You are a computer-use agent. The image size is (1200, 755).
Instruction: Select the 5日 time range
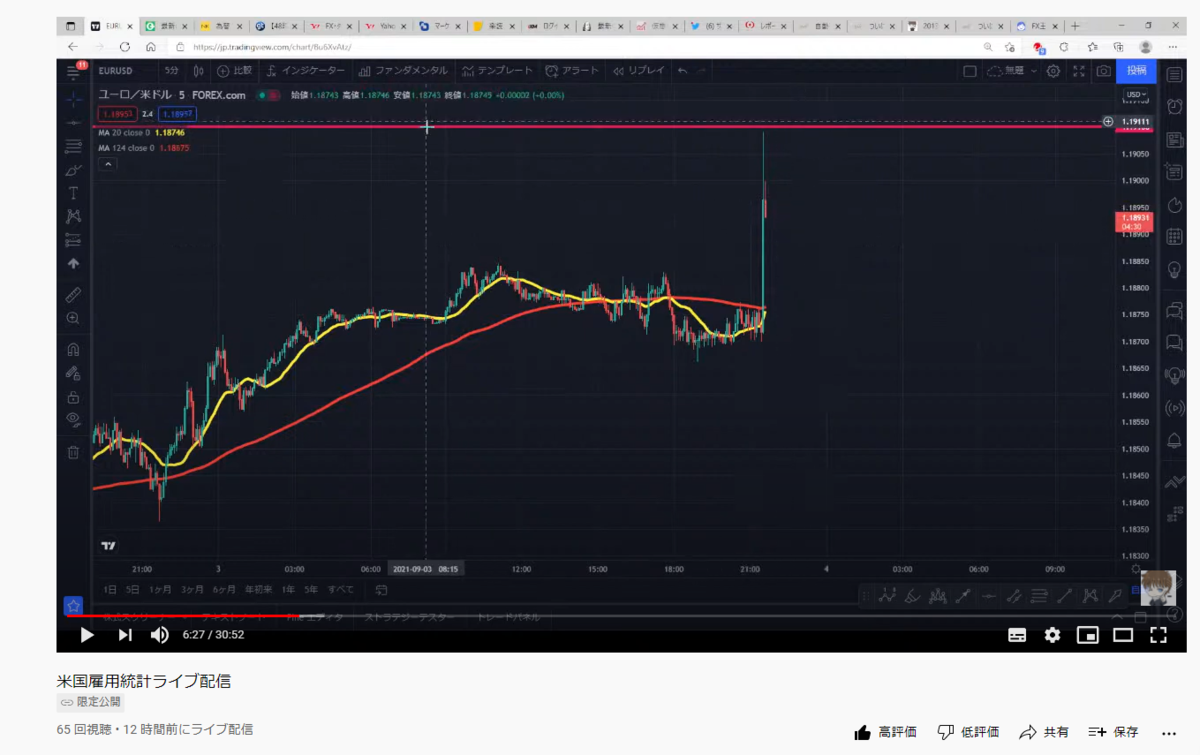click(x=132, y=589)
